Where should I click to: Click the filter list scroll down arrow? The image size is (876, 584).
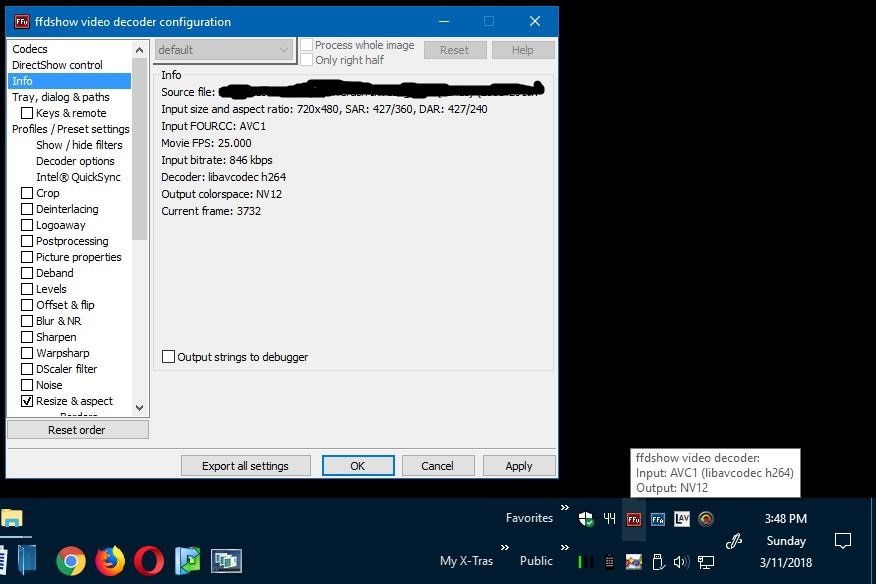click(140, 408)
